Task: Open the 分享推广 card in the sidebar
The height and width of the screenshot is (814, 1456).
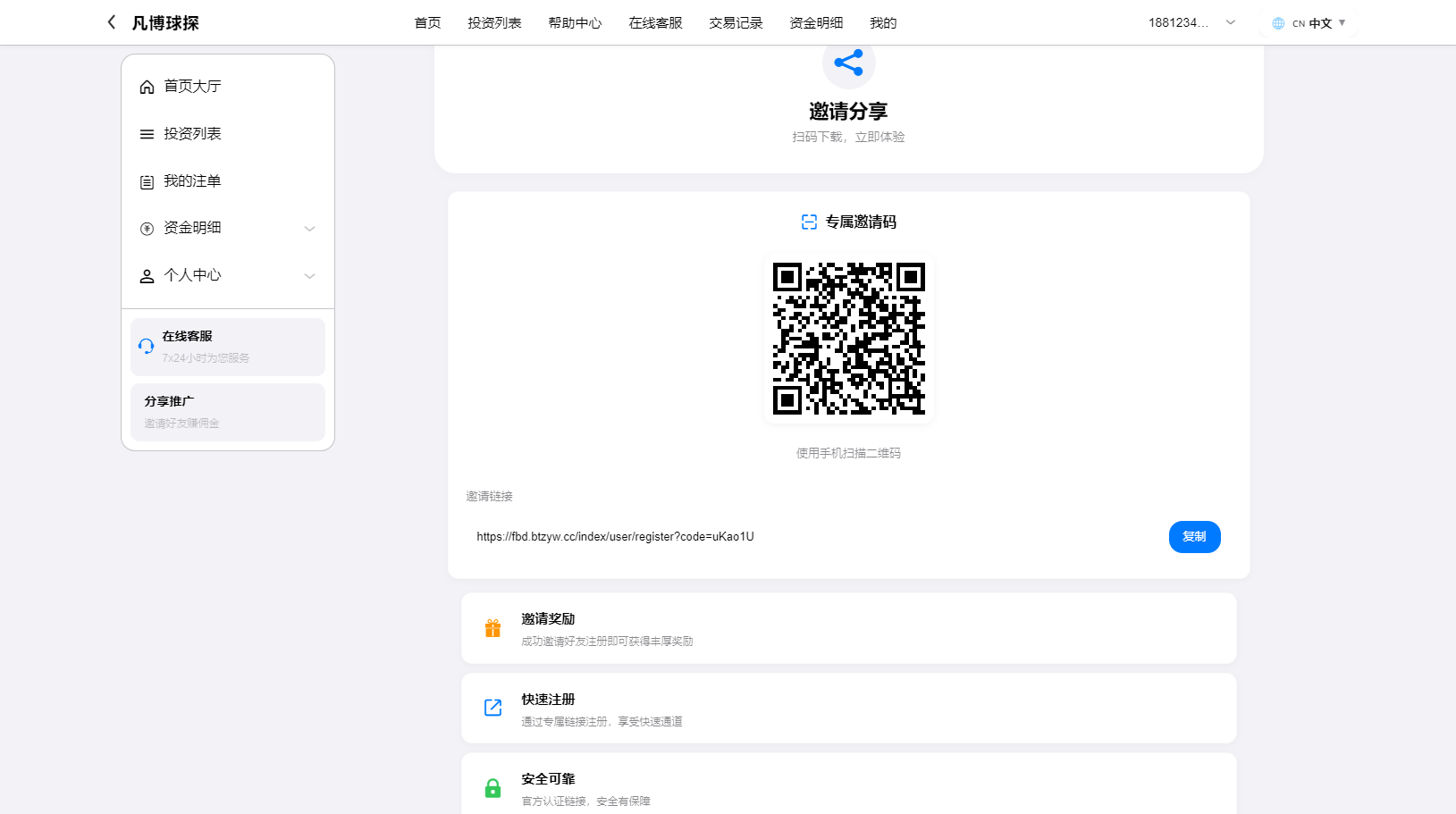Action: (x=228, y=412)
